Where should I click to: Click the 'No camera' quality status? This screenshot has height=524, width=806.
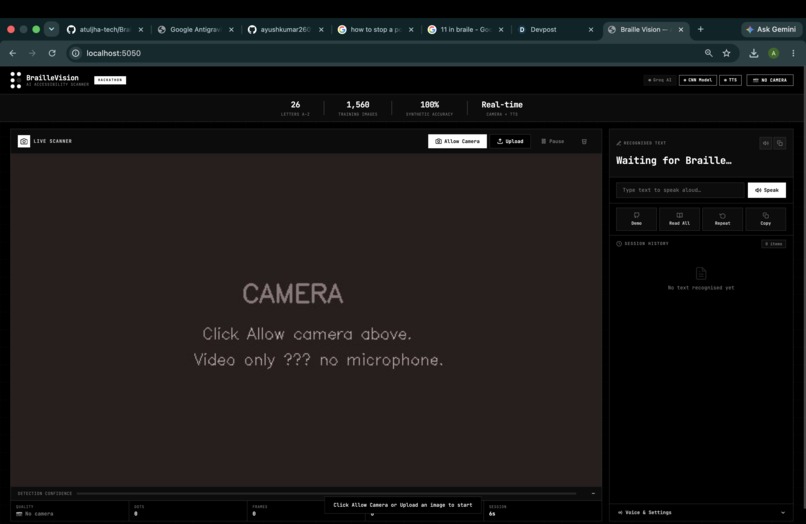click(35, 514)
